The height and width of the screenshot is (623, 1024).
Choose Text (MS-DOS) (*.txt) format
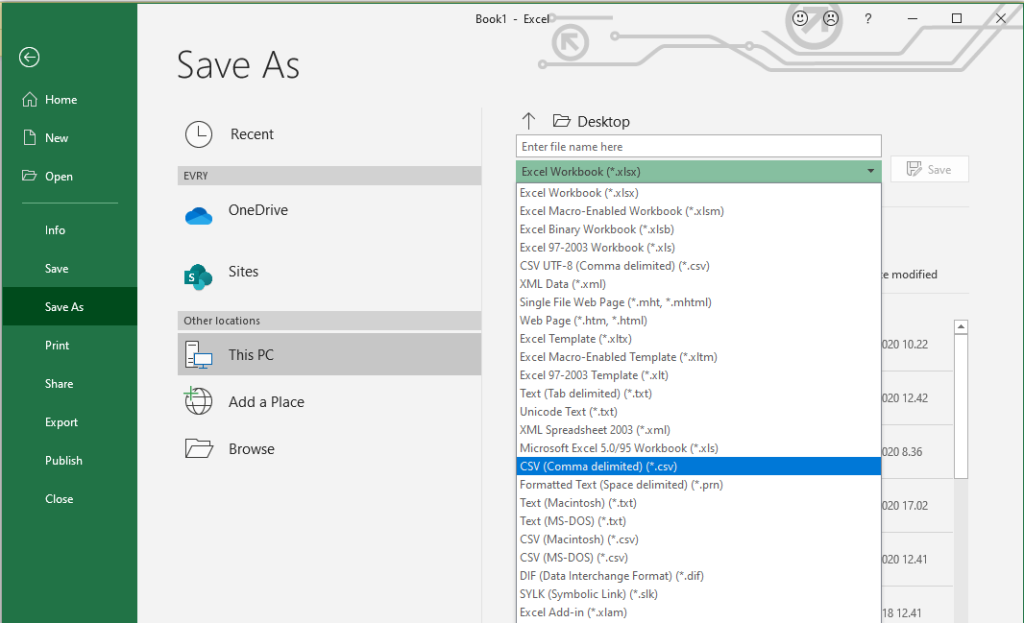(698, 521)
